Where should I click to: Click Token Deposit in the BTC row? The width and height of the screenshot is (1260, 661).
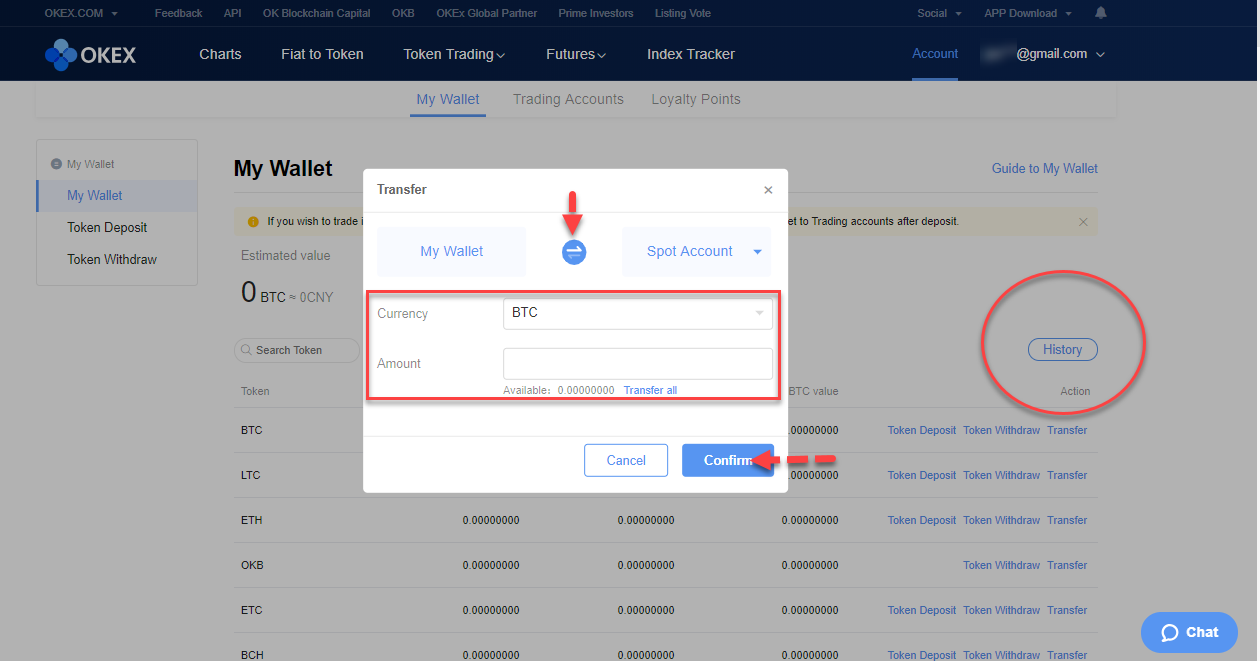tap(922, 431)
